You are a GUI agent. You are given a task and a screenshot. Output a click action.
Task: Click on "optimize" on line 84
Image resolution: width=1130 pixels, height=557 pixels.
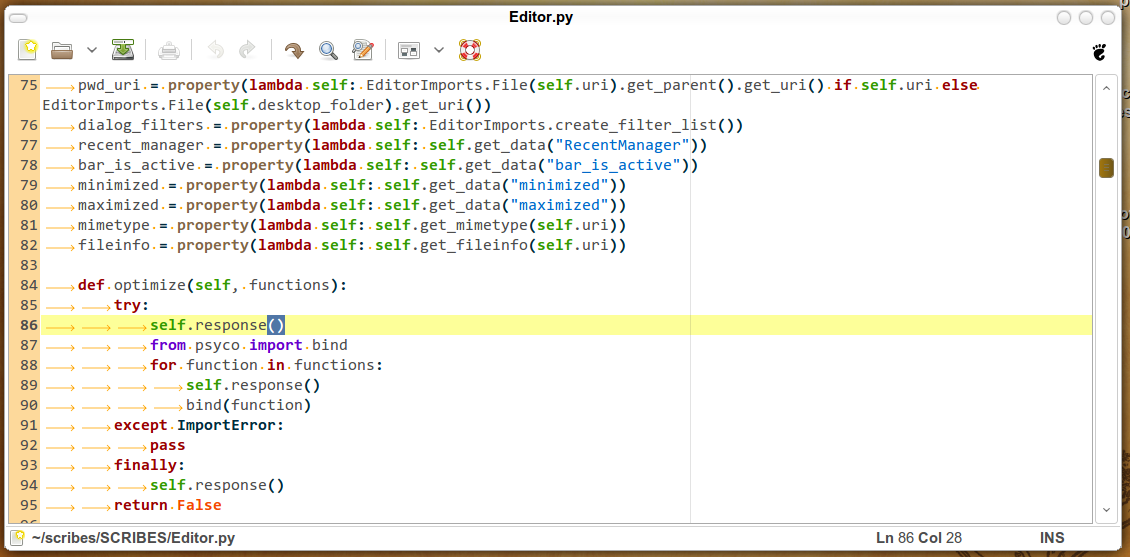click(x=150, y=285)
